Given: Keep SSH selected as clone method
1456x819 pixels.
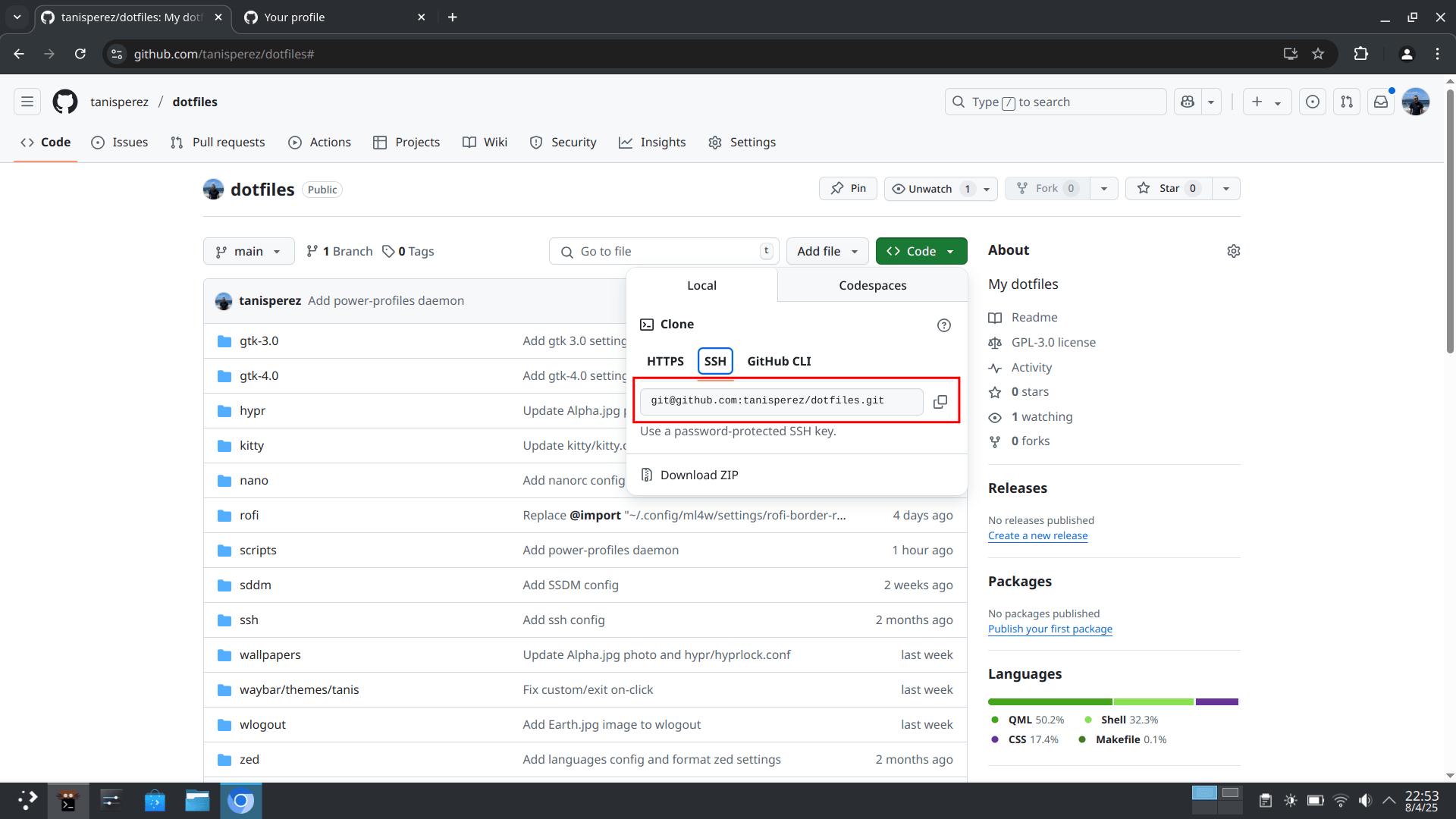Looking at the screenshot, I should click(x=714, y=361).
